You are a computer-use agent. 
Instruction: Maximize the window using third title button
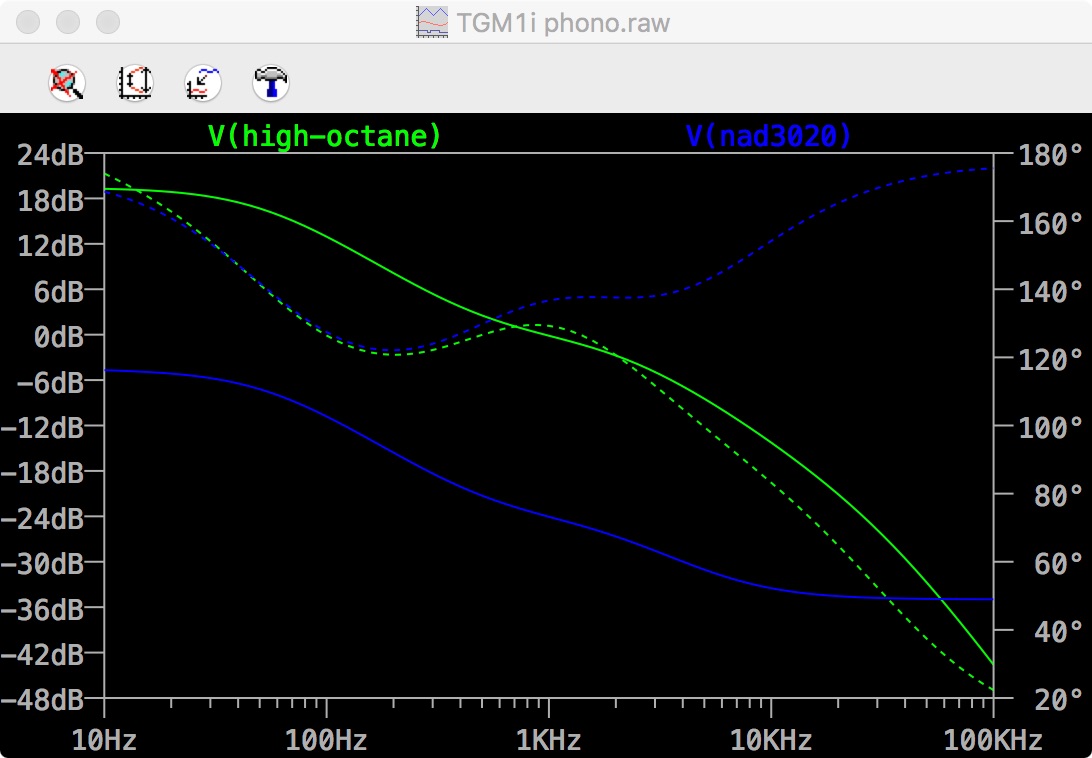click(x=108, y=22)
